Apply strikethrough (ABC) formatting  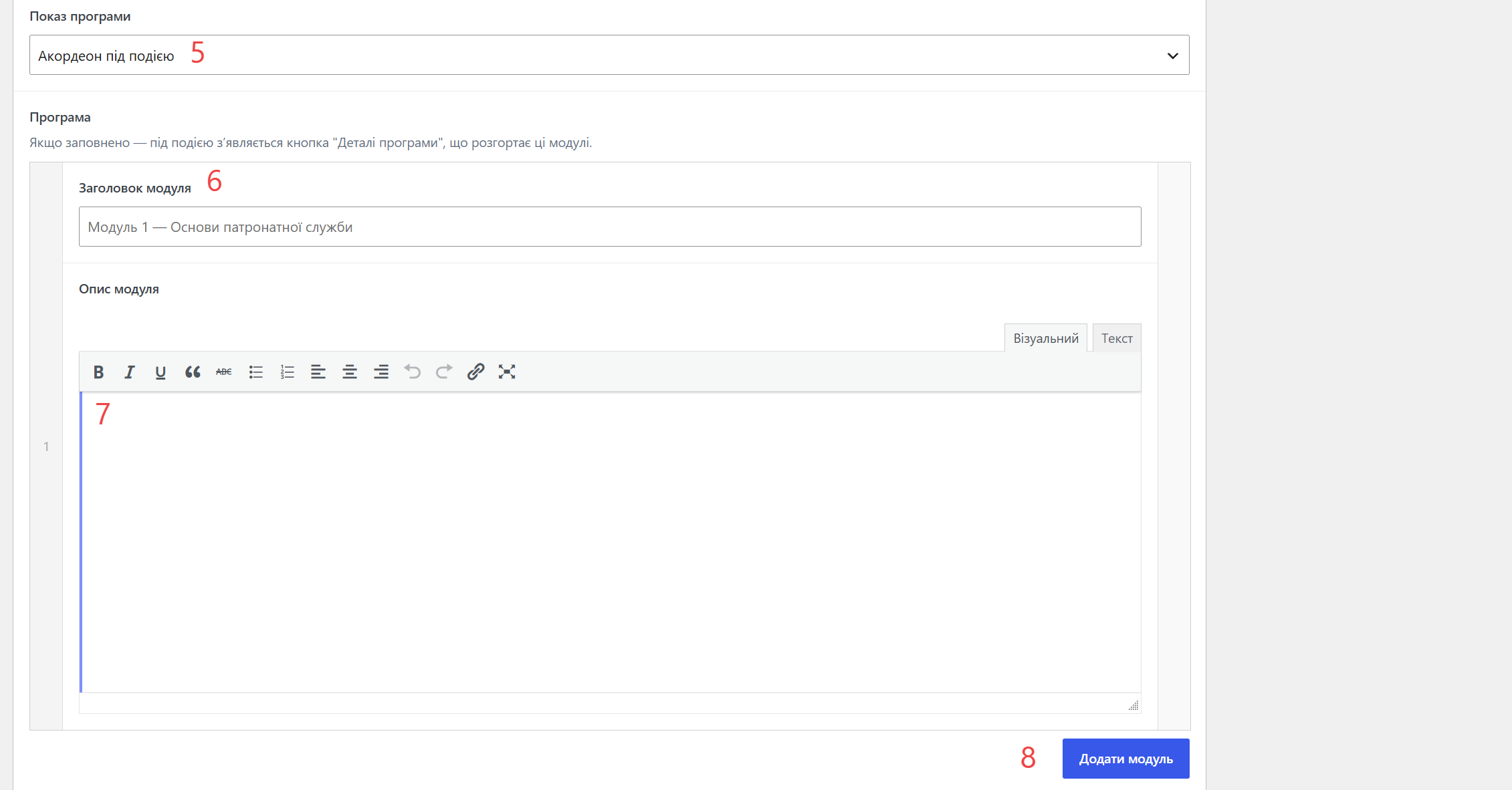[224, 372]
